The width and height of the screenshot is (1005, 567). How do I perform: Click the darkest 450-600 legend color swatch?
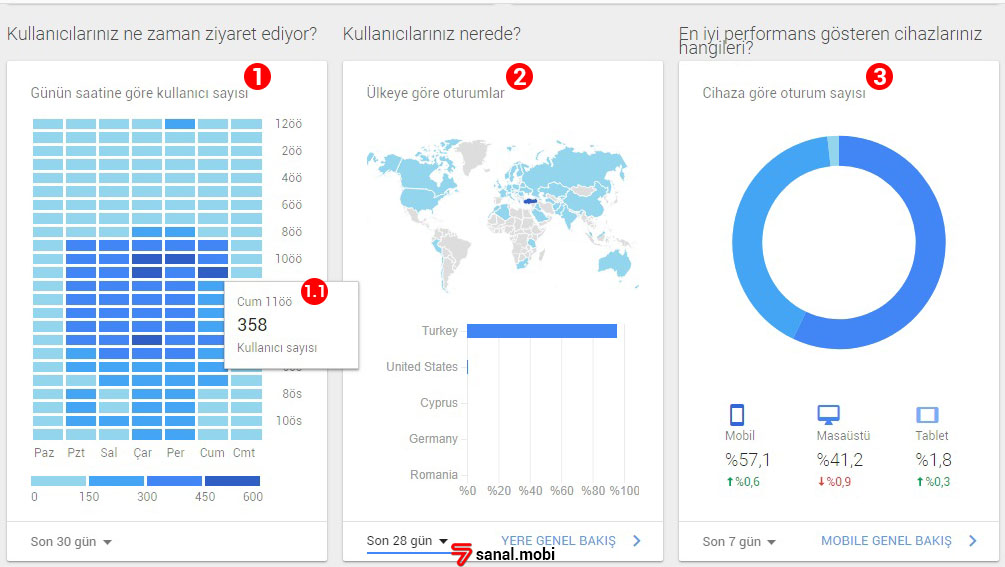coord(232,481)
